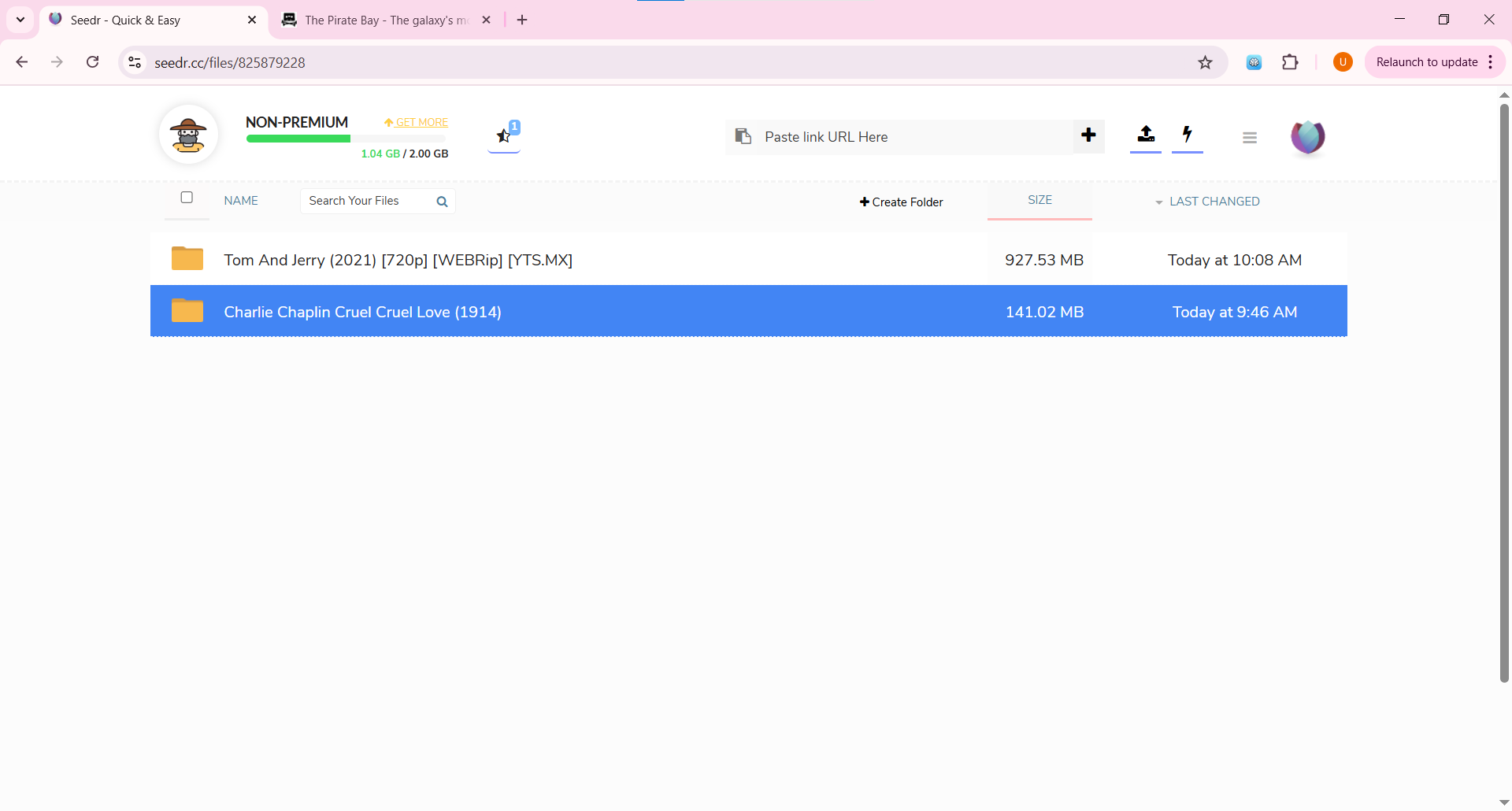Click the Seedr lotus profile icon
The height and width of the screenshot is (811, 1512).
(x=1307, y=137)
